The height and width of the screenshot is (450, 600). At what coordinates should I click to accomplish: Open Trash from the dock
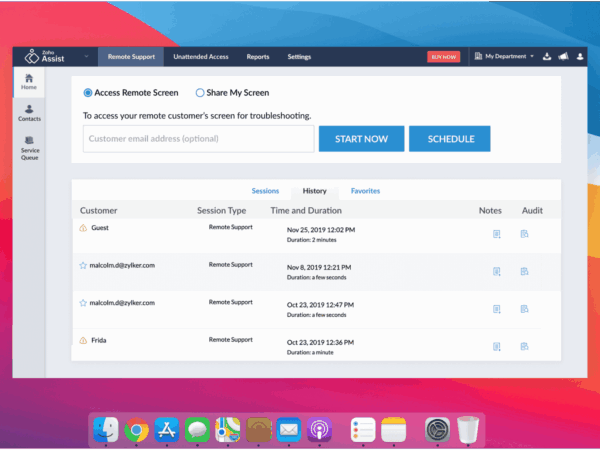point(468,430)
